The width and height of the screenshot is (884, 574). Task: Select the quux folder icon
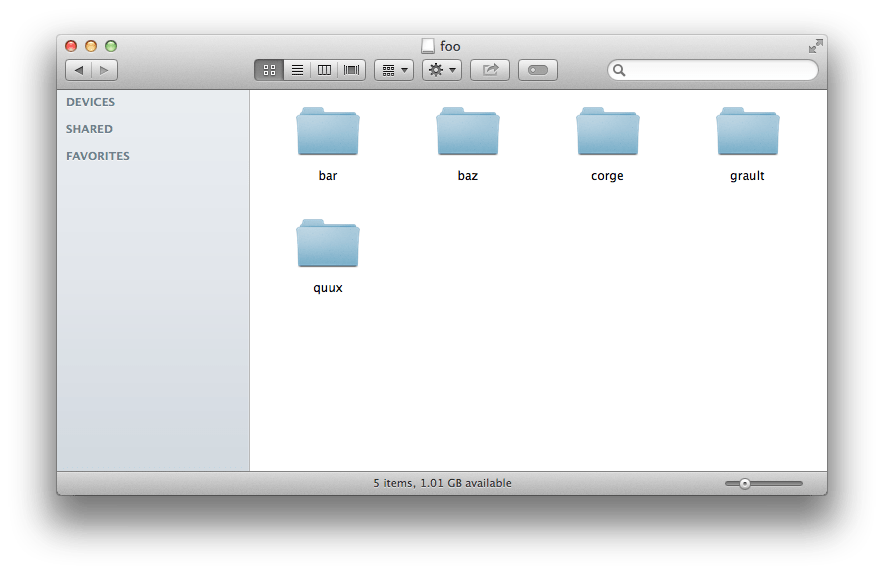point(328,244)
